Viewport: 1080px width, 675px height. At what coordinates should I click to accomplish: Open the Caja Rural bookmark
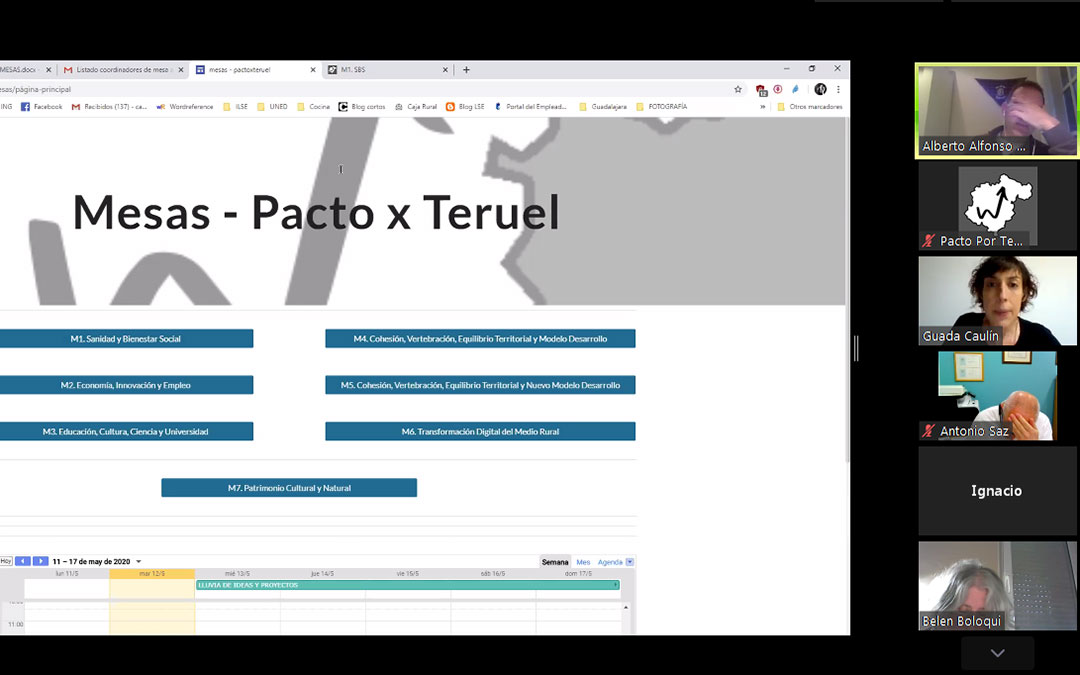click(x=416, y=107)
